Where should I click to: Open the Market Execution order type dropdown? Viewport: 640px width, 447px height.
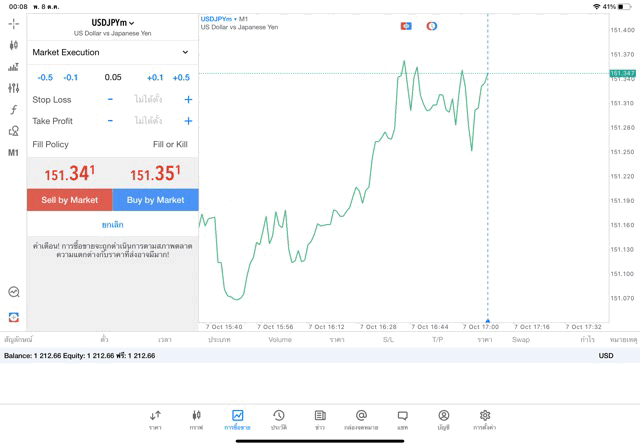(x=112, y=52)
